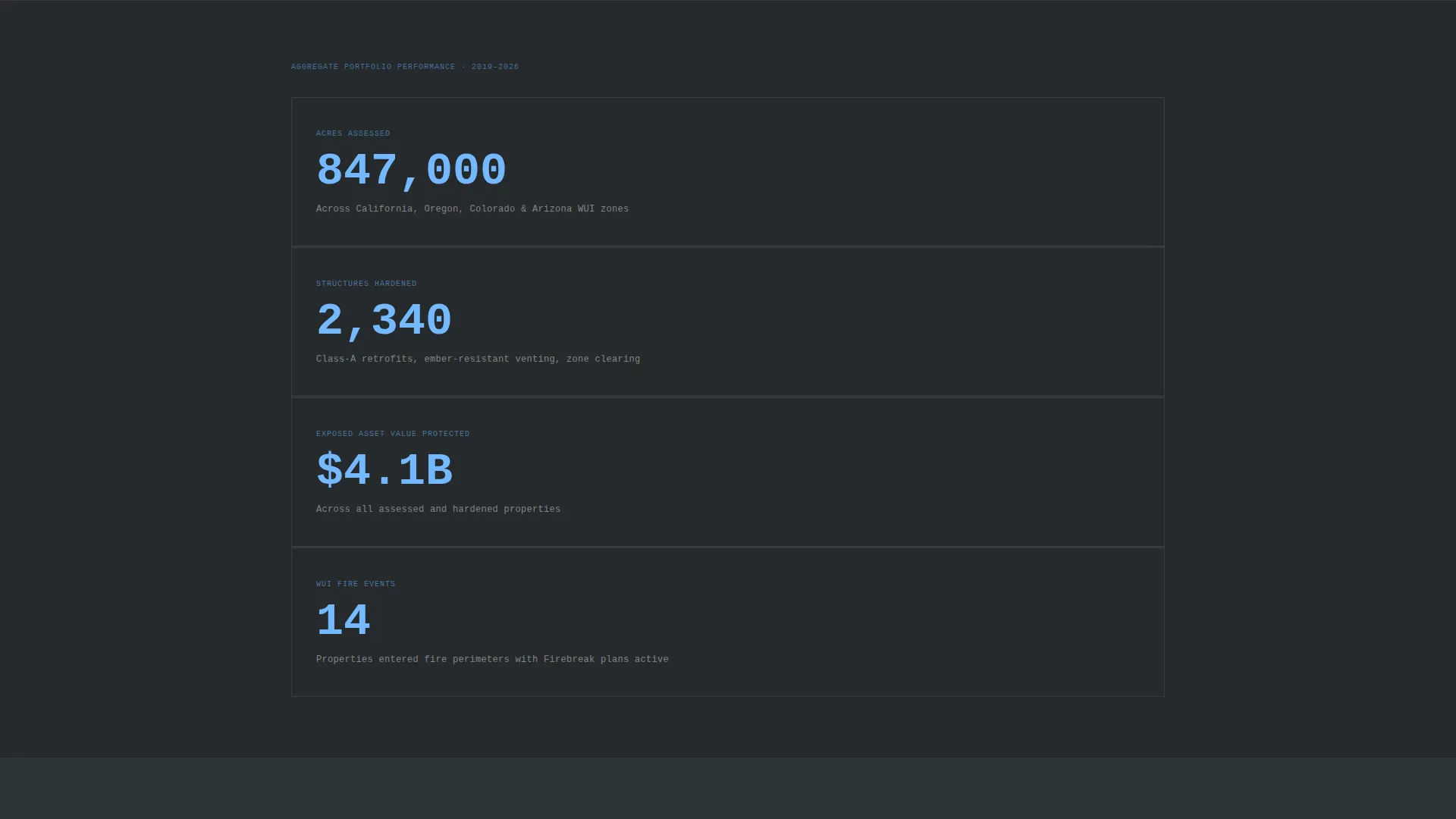
Task: Select the EXPOSED ASSET VALUE PROTECTED label
Action: click(393, 434)
